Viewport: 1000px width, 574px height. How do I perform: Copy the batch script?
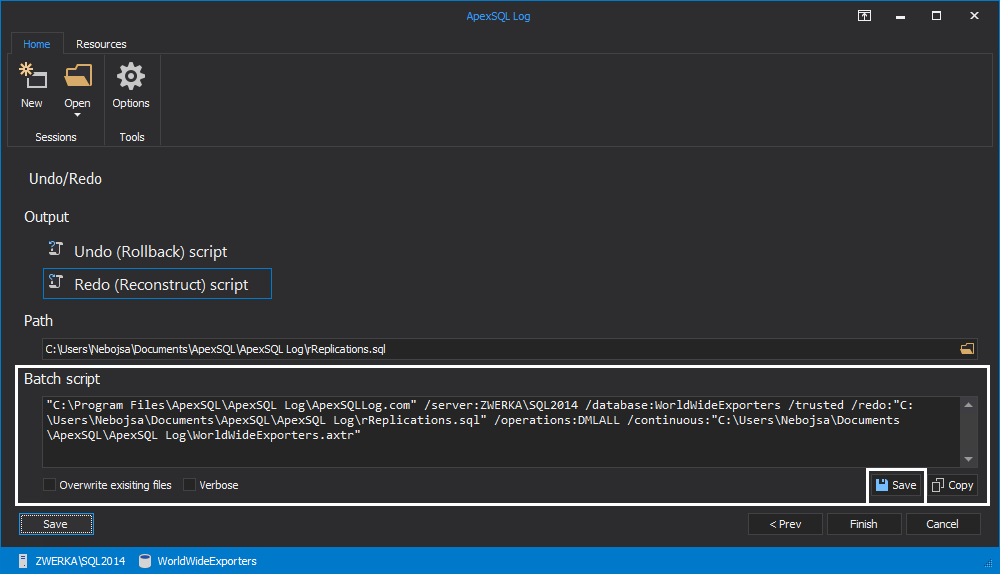click(953, 485)
